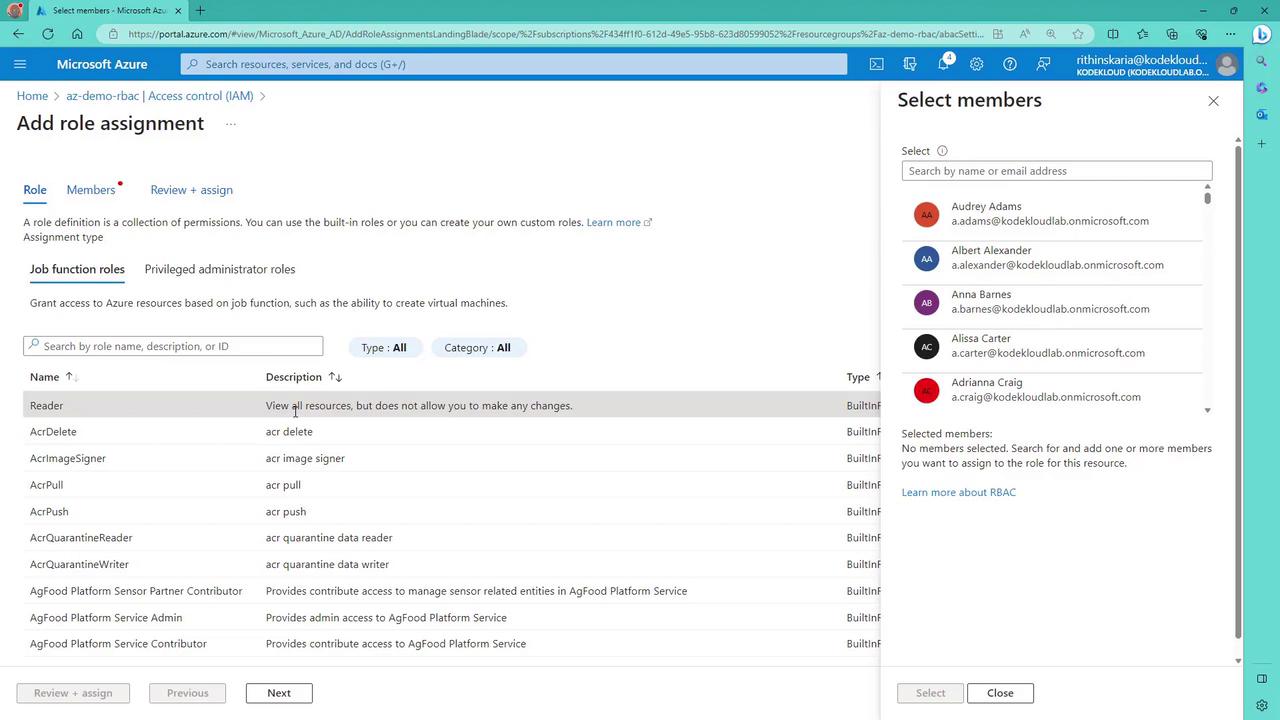
Task: Select the AcrPush role row
Action: [450, 511]
